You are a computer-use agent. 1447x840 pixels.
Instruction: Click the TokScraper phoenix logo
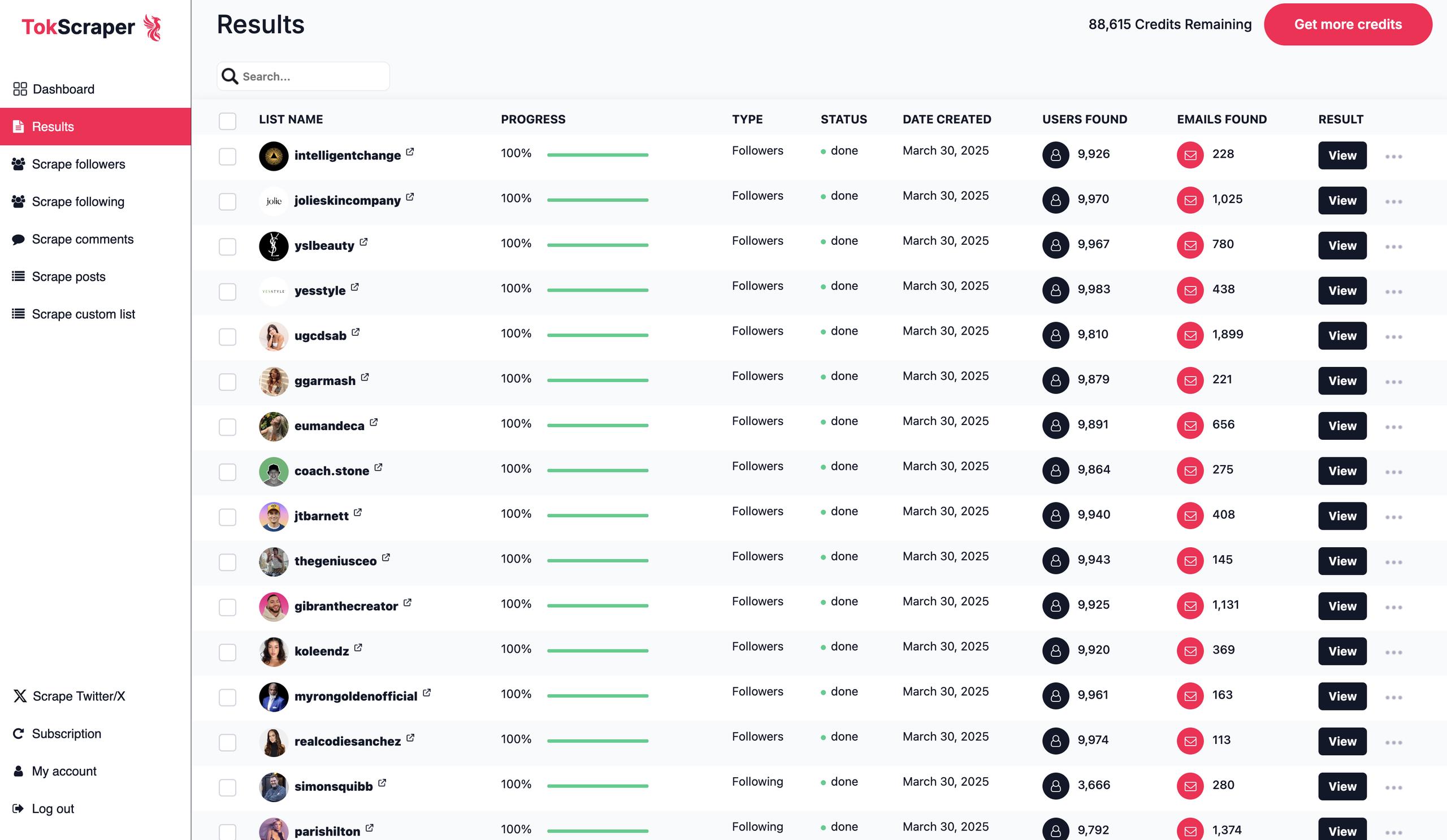[152, 28]
